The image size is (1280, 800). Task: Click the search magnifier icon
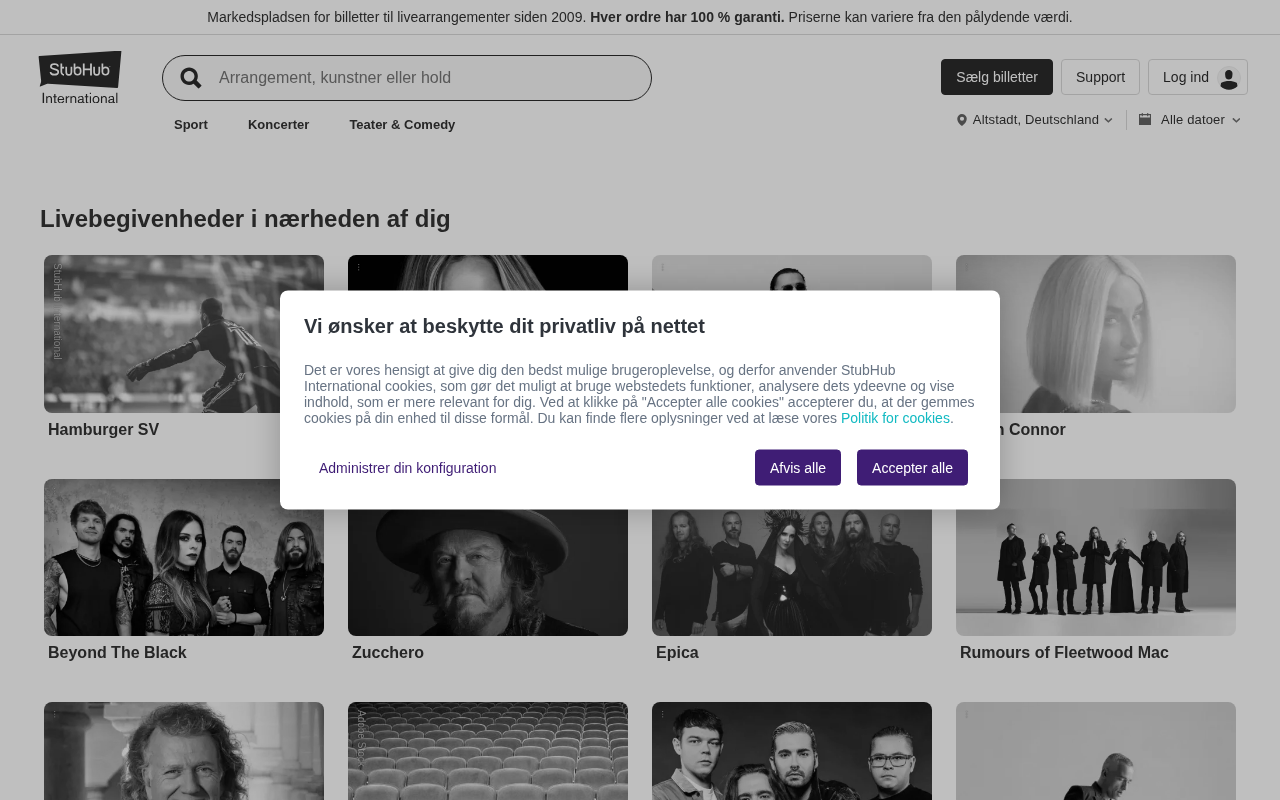click(191, 78)
